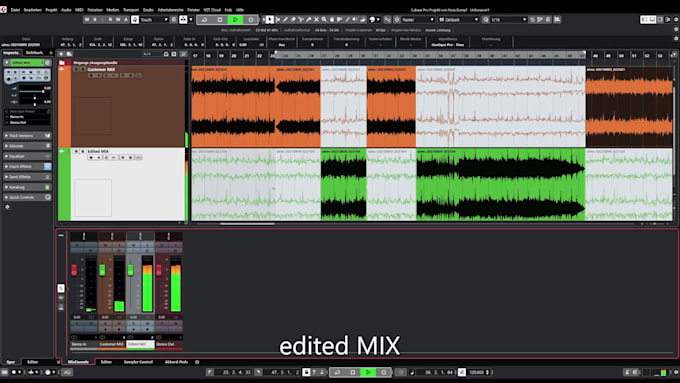Open the Bearbeiten menu

tap(33, 10)
